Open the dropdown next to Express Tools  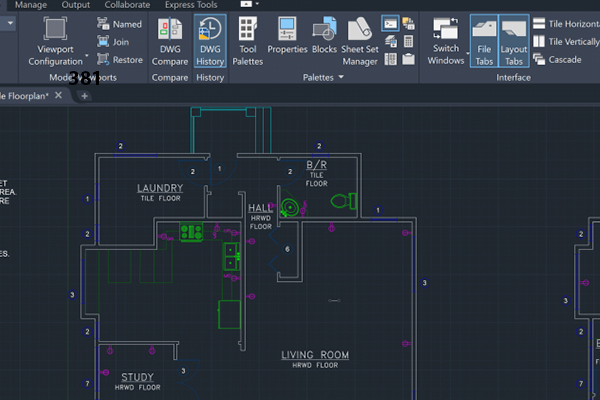click(x=257, y=4)
